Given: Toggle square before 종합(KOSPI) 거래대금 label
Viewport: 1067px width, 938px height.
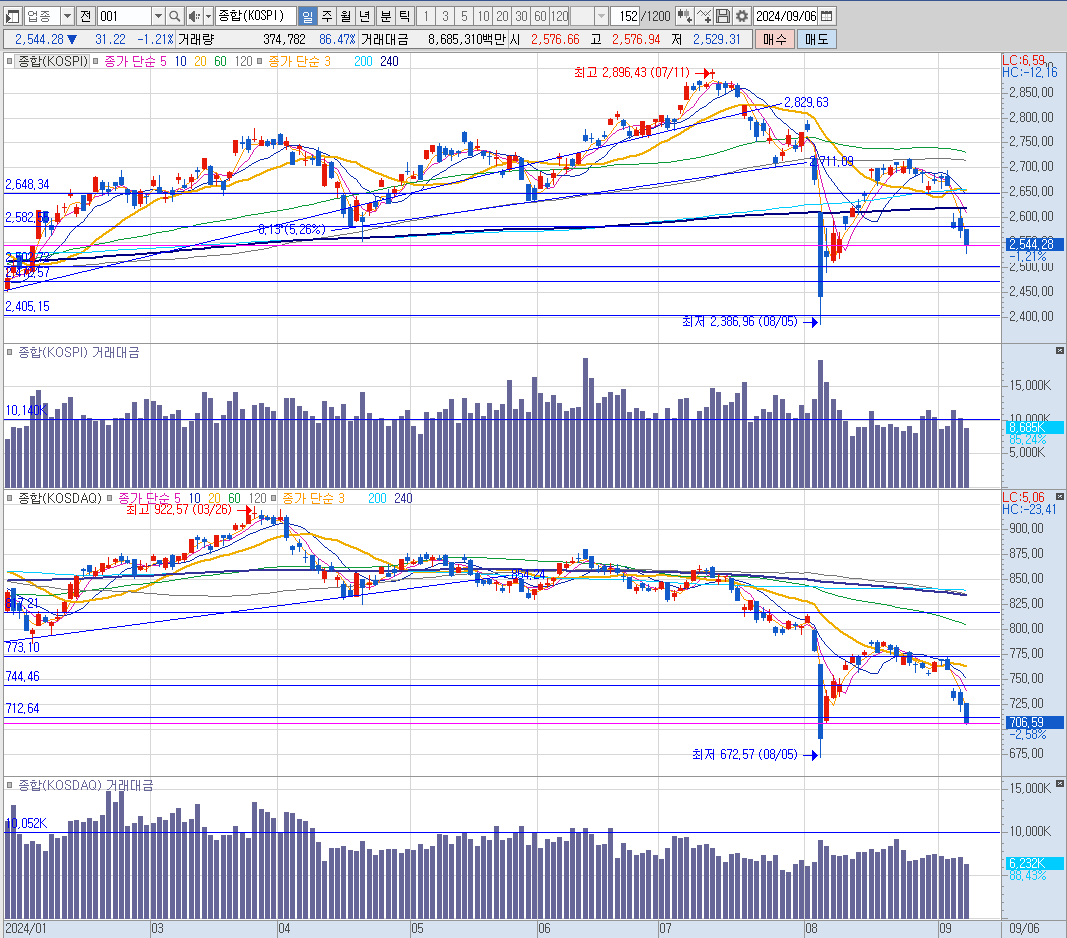Looking at the screenshot, I should [x=10, y=352].
